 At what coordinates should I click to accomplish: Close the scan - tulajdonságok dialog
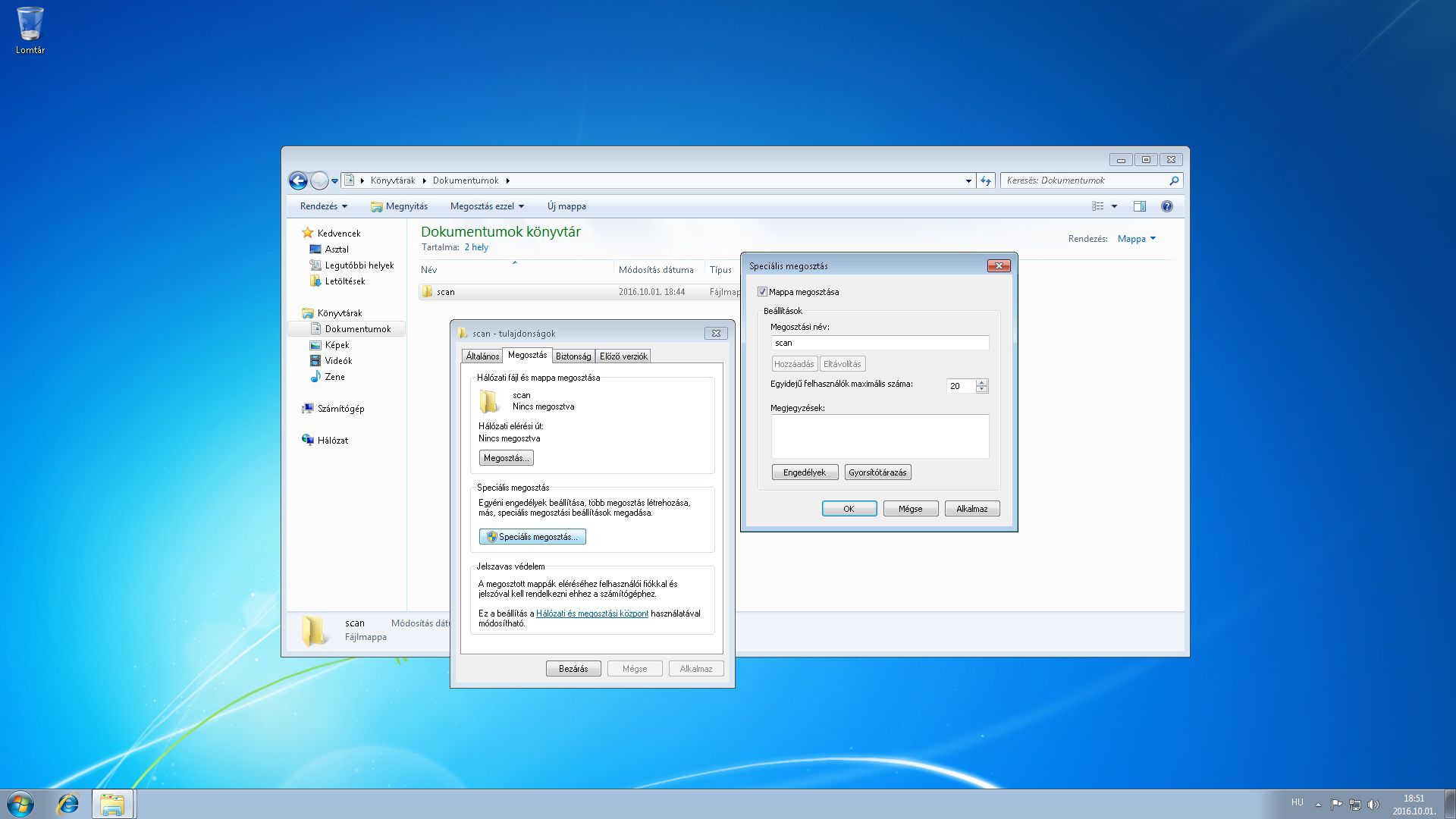[716, 334]
